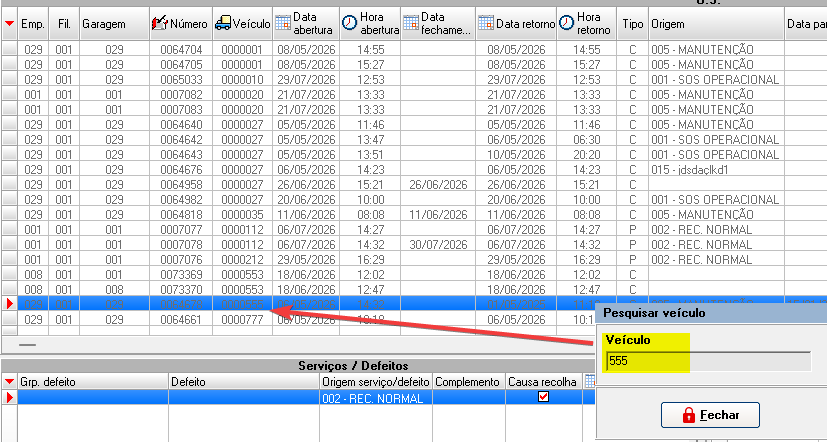Click the Fechar button
This screenshot has width=827, height=442.
click(710, 415)
